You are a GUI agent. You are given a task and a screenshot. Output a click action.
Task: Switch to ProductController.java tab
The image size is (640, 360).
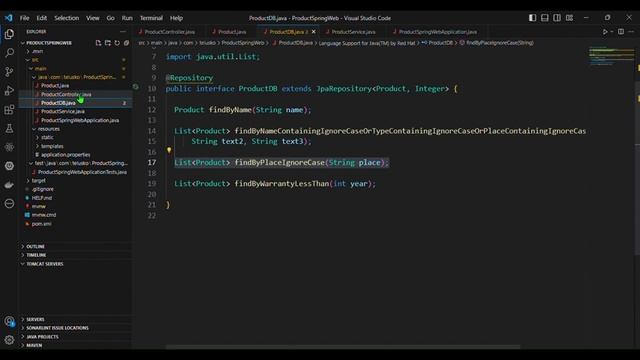tap(170, 32)
